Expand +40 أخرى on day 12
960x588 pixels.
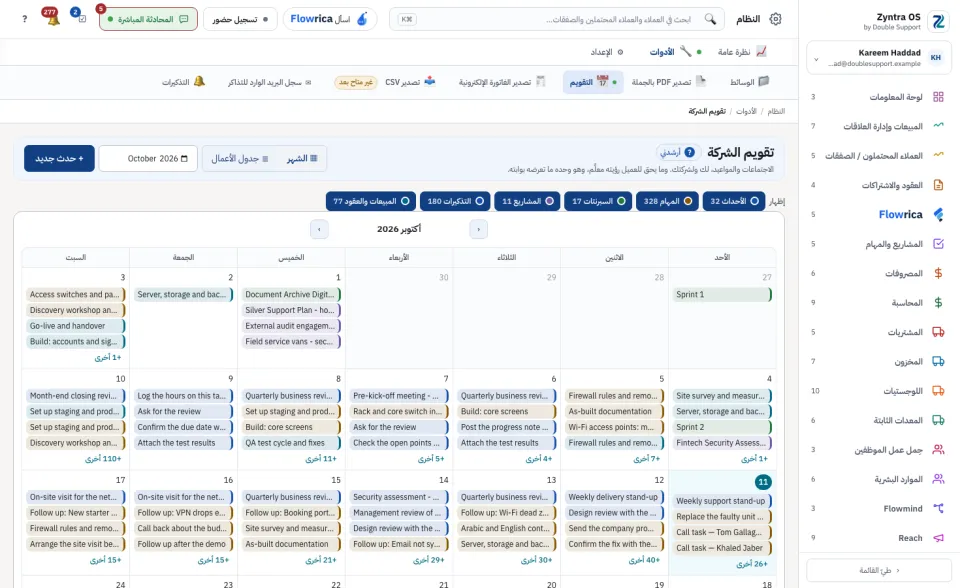[x=644, y=560]
